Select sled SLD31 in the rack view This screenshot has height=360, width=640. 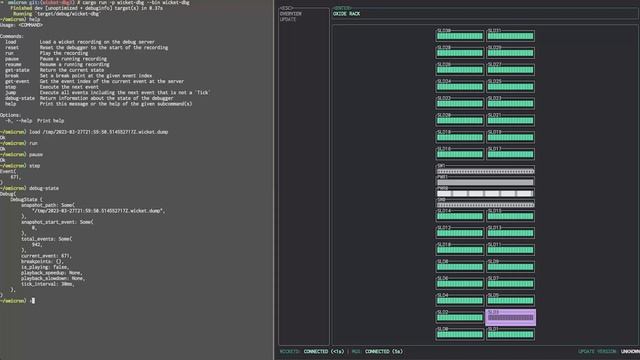coord(510,36)
